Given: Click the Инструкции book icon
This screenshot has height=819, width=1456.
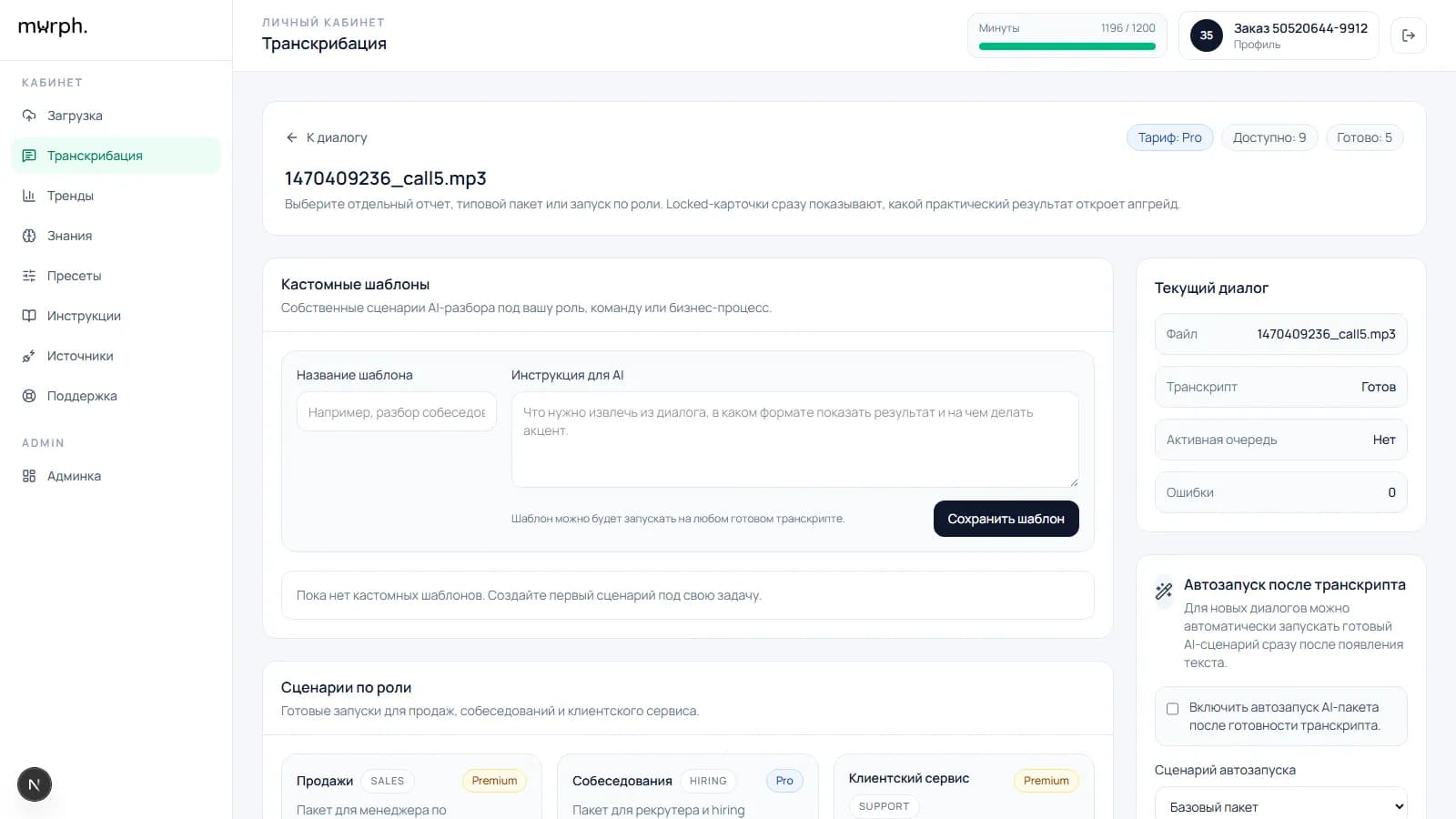Looking at the screenshot, I should pos(29,316).
